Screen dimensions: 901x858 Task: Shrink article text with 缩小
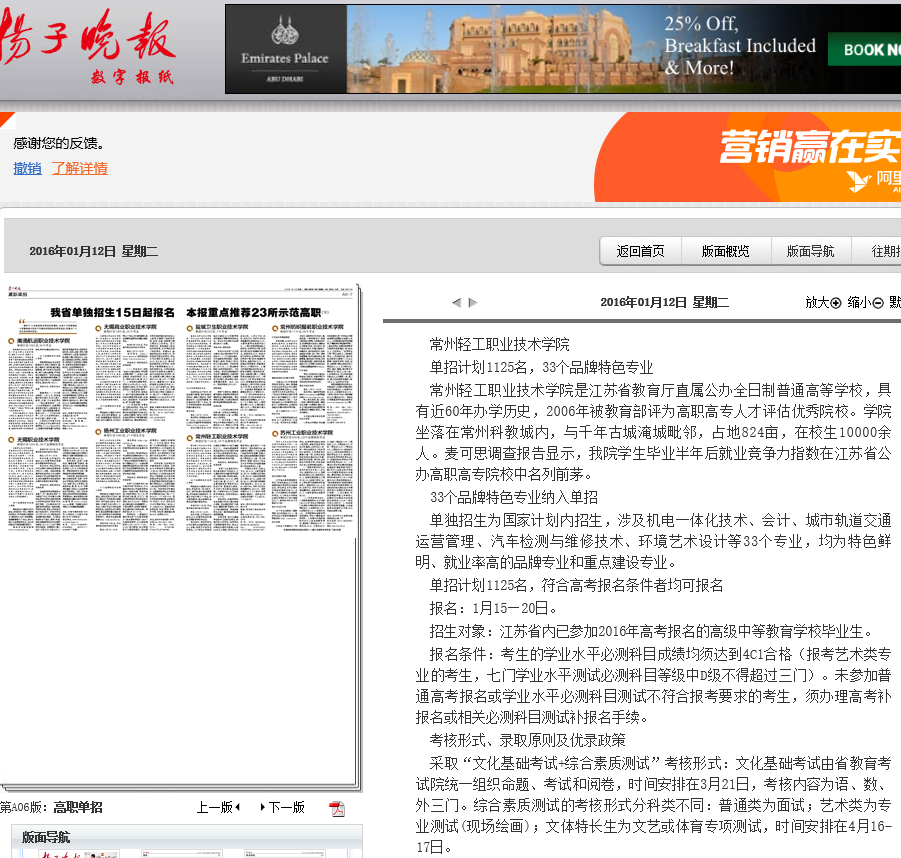(x=866, y=302)
